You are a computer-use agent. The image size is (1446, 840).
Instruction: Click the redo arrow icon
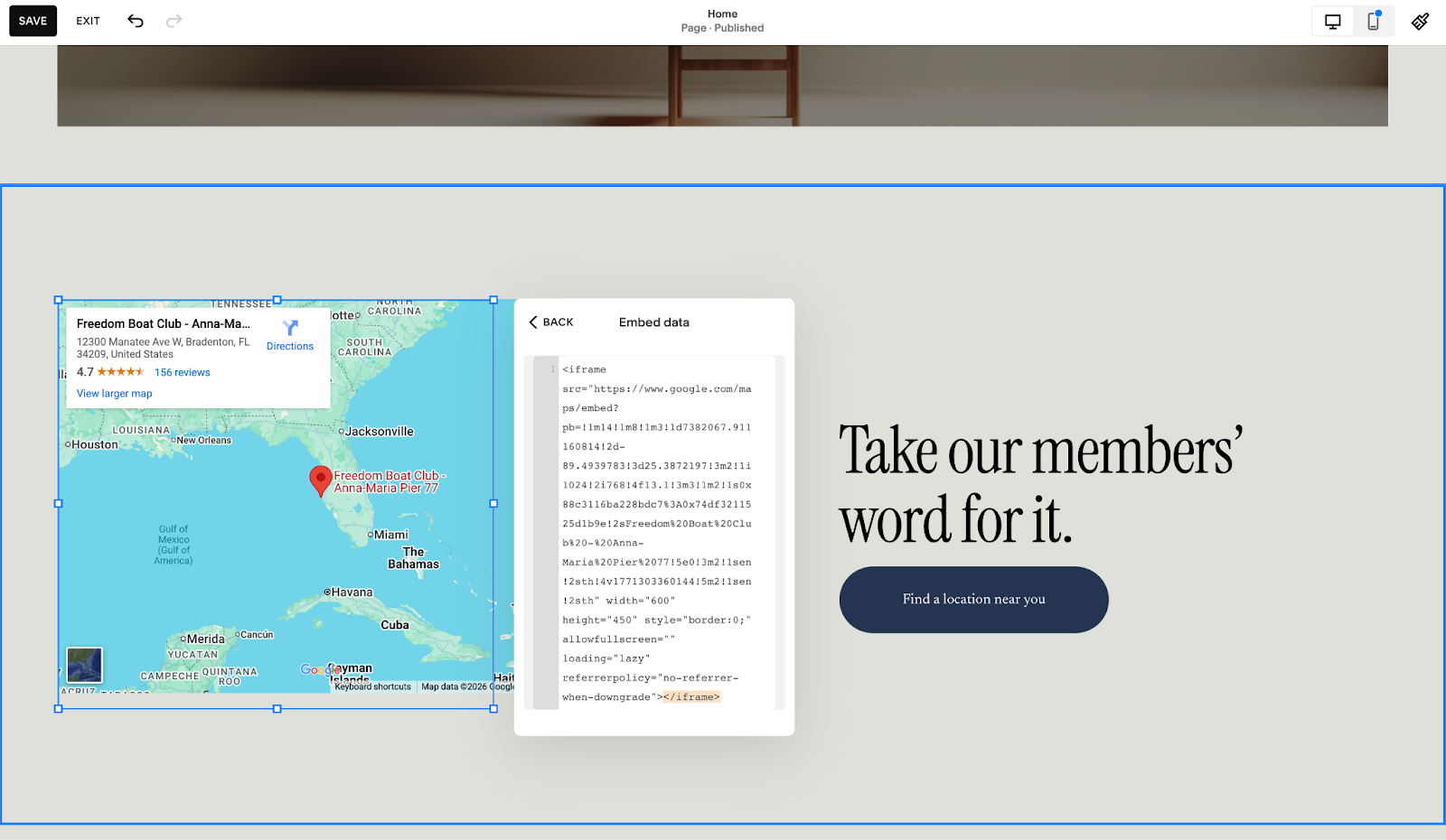point(174,21)
